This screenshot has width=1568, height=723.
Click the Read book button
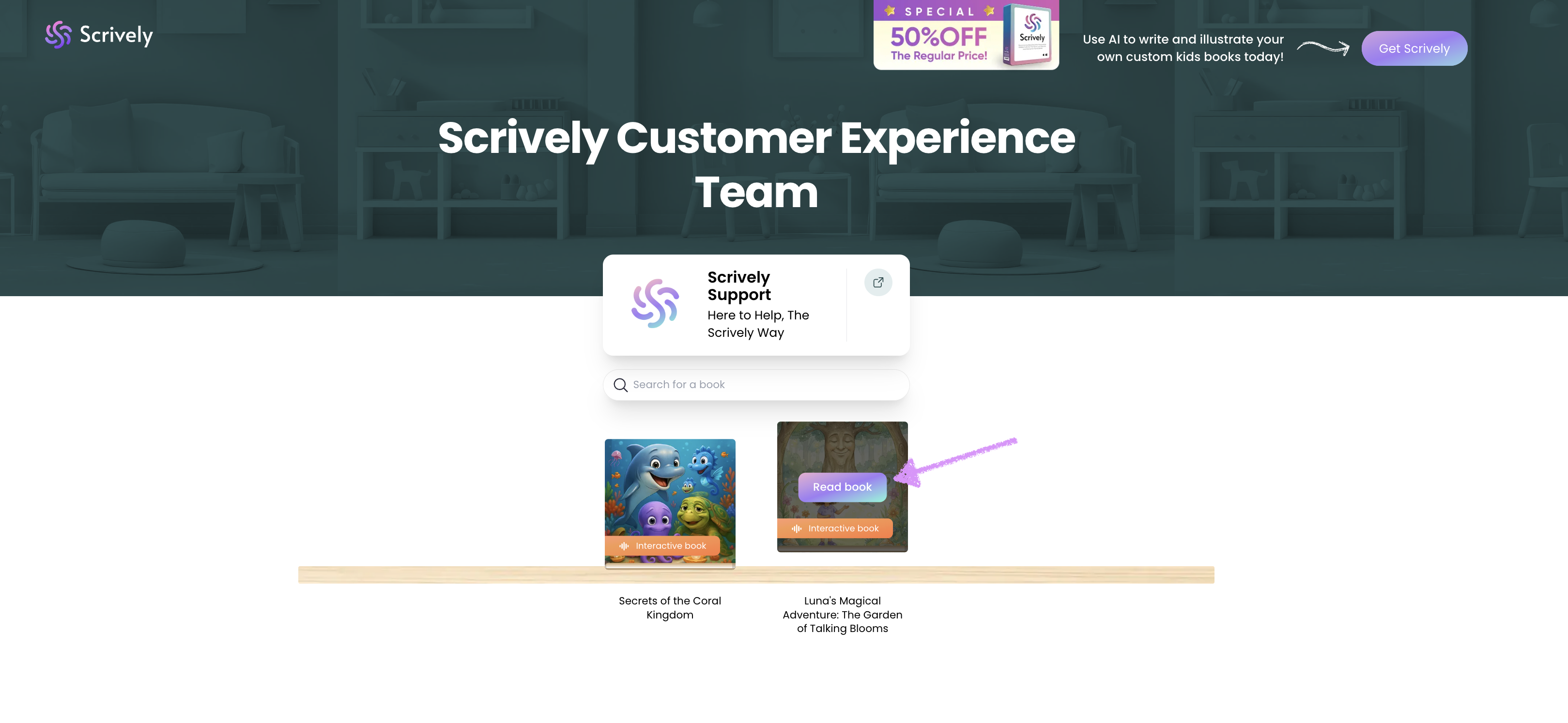click(x=842, y=487)
